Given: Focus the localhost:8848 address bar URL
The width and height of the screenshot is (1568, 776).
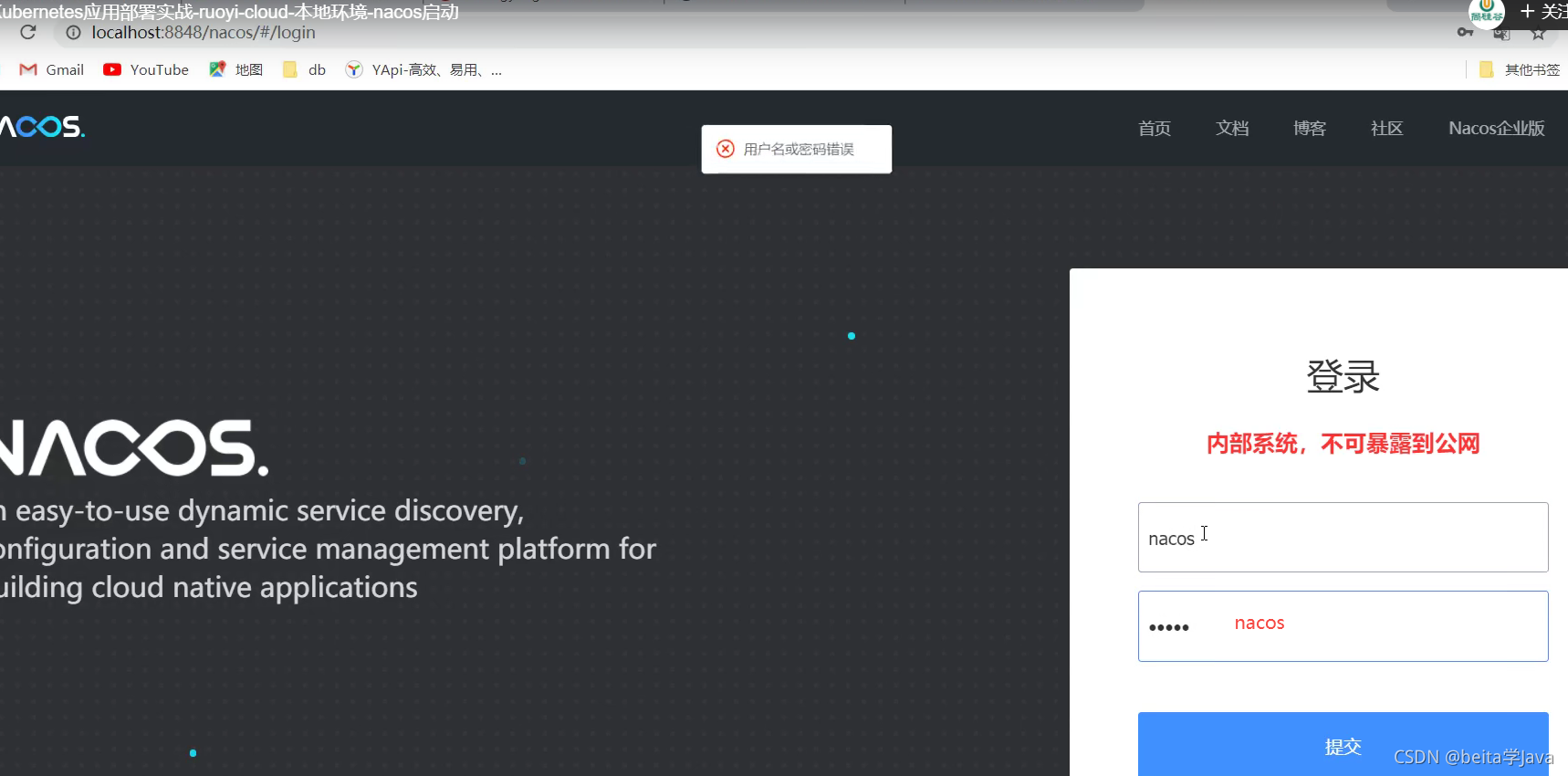Looking at the screenshot, I should tap(204, 32).
